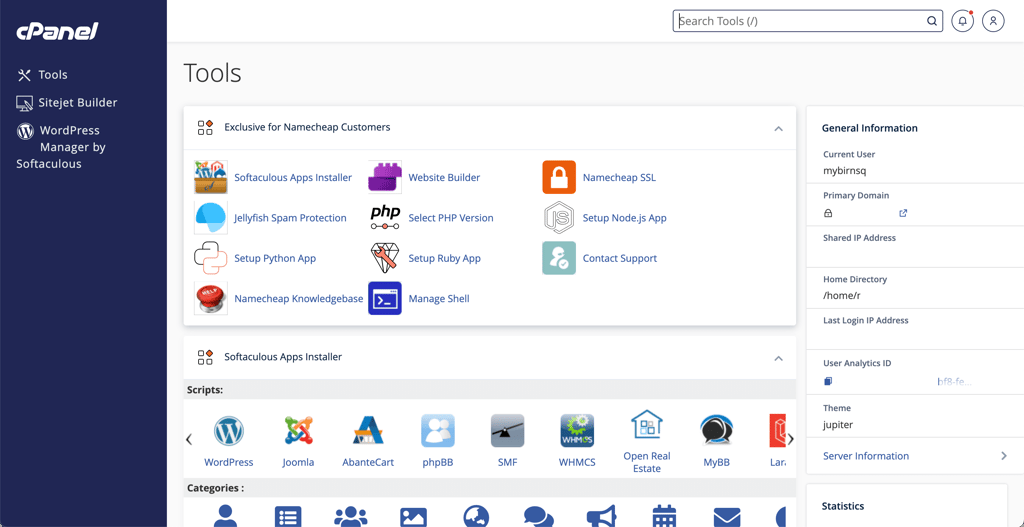The image size is (1024, 527).
Task: Click the Server Information link
Action: pyautogui.click(x=866, y=456)
